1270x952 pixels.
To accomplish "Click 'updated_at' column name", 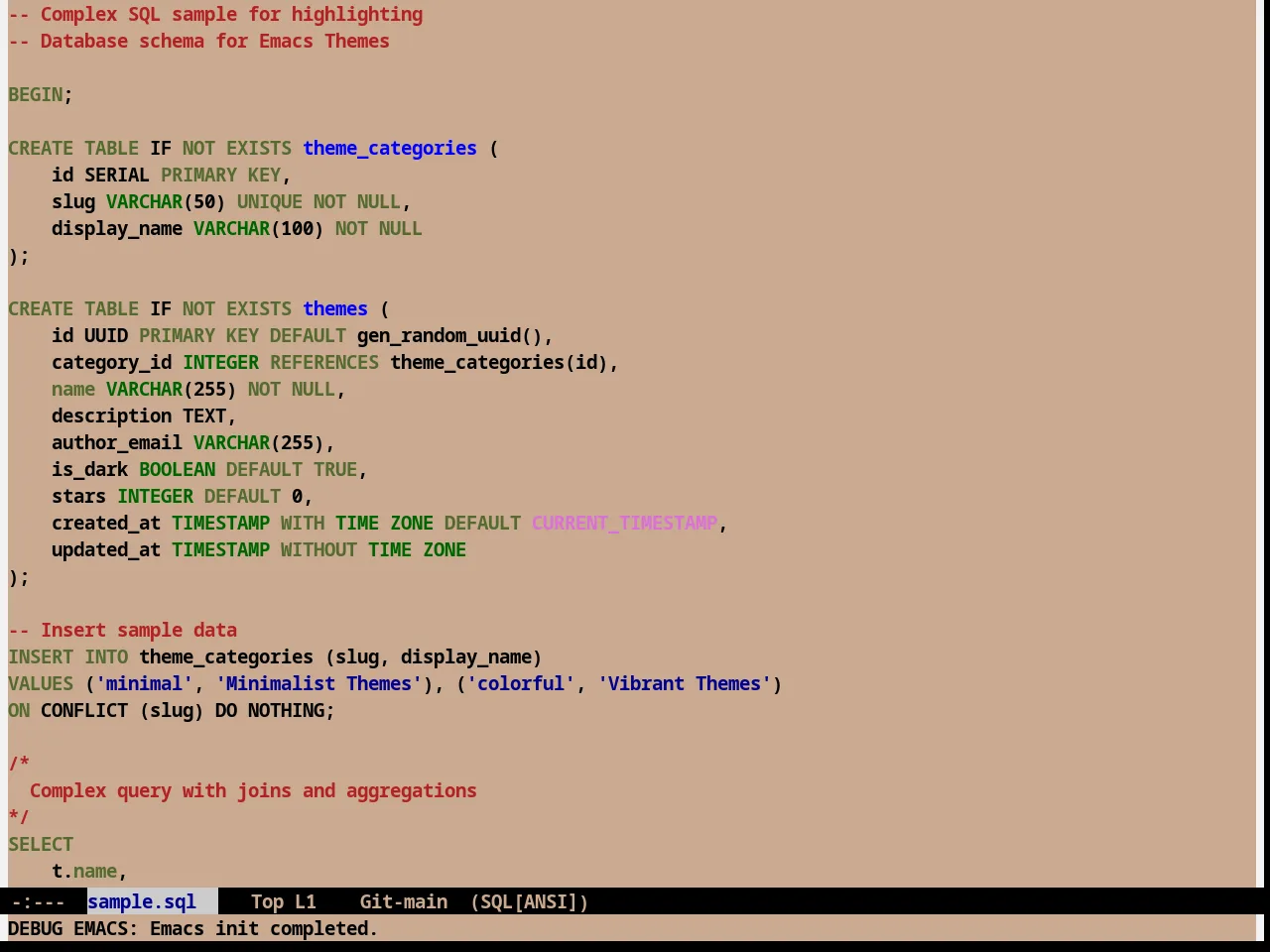I will pyautogui.click(x=106, y=549).
